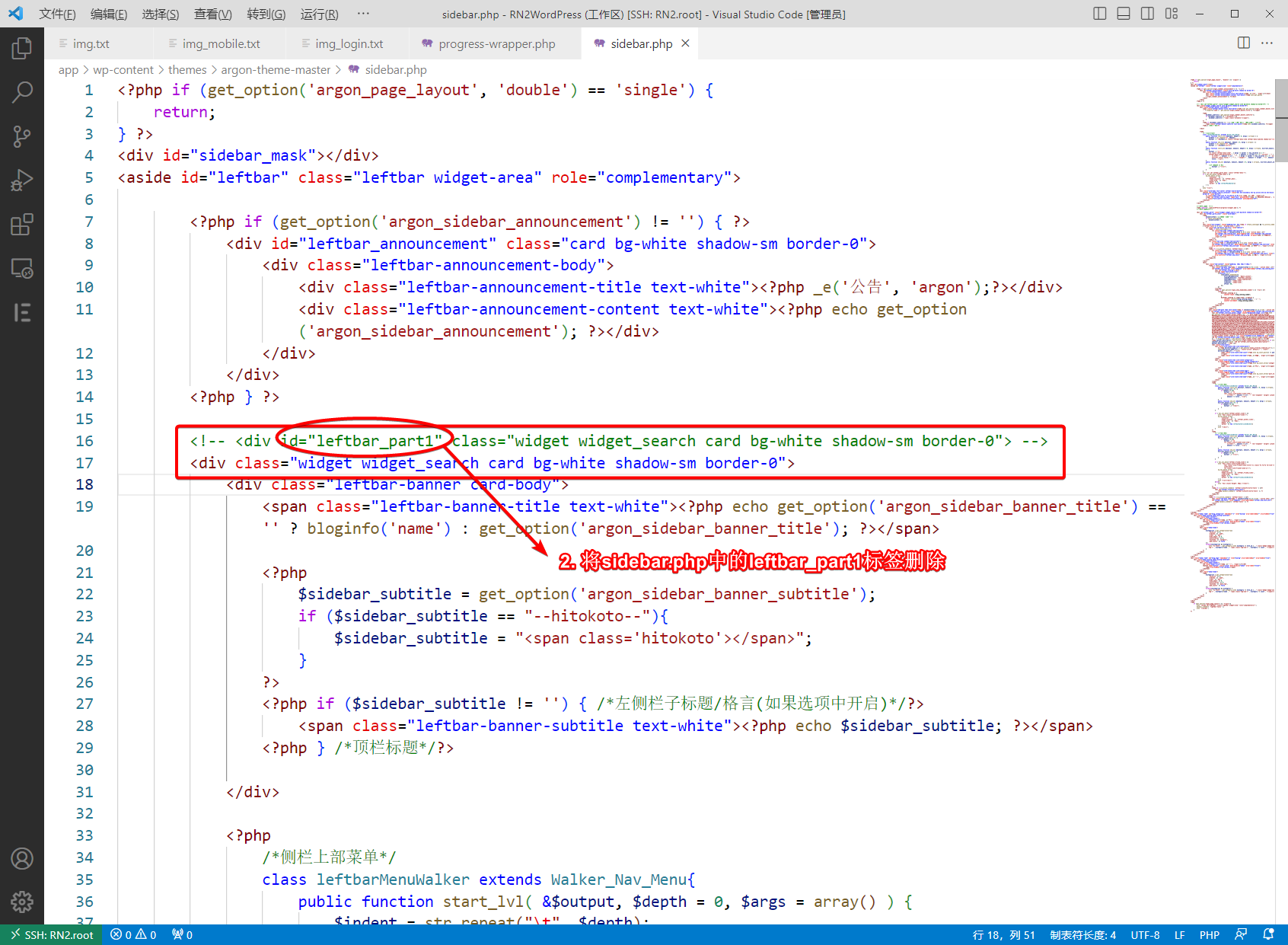This screenshot has width=1288, height=945.
Task: Click 'leftbarMenuWalker' class name on line 35
Action: pyautogui.click(x=393, y=880)
